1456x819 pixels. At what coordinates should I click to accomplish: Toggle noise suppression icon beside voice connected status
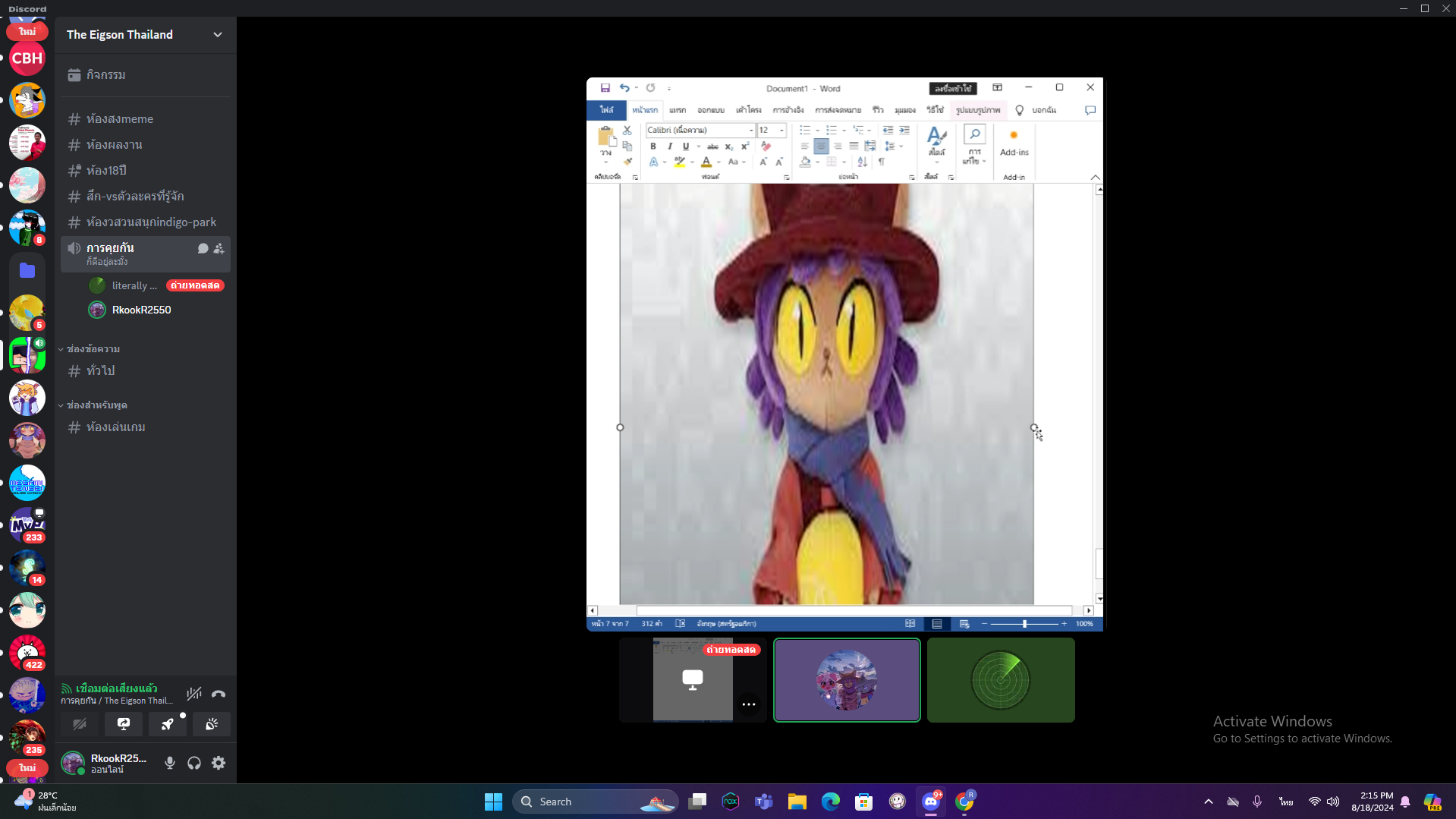(x=194, y=694)
